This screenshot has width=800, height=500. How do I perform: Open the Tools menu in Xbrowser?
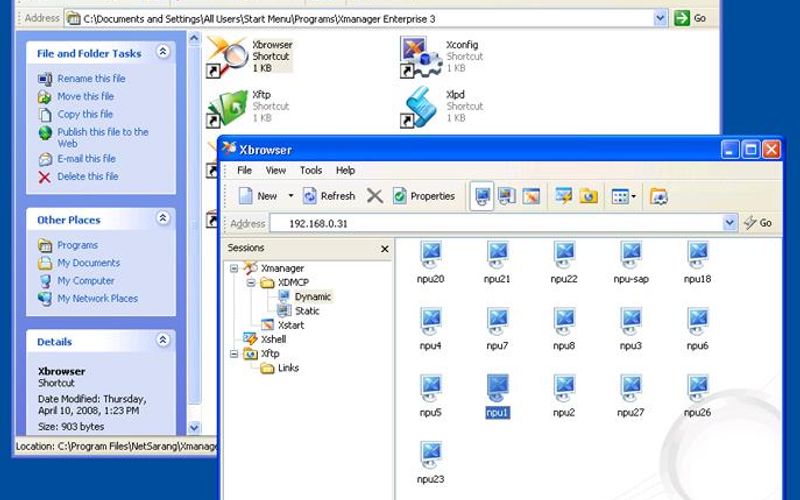[x=311, y=170]
